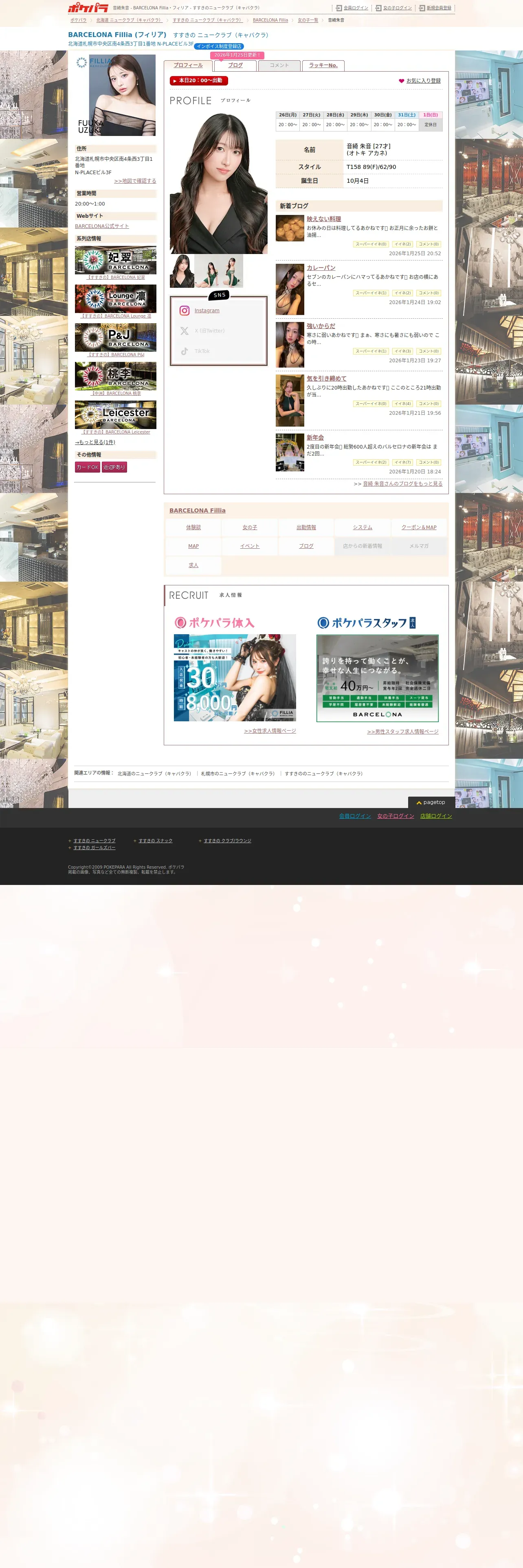The image size is (523, 1568).
Task: Click スーパーイイネ(0) on 映えない料理
Action: tap(371, 244)
